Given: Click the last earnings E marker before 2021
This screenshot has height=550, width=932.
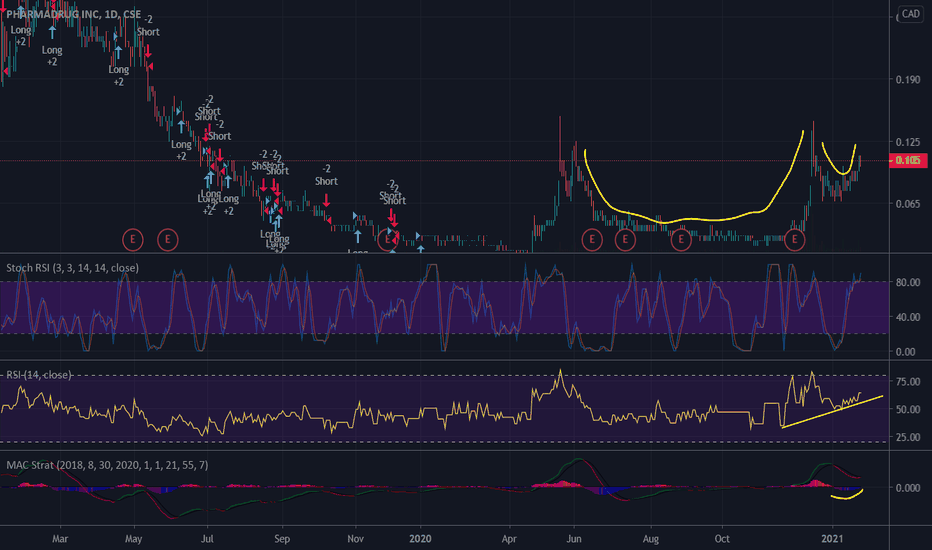Looking at the screenshot, I should pos(795,240).
